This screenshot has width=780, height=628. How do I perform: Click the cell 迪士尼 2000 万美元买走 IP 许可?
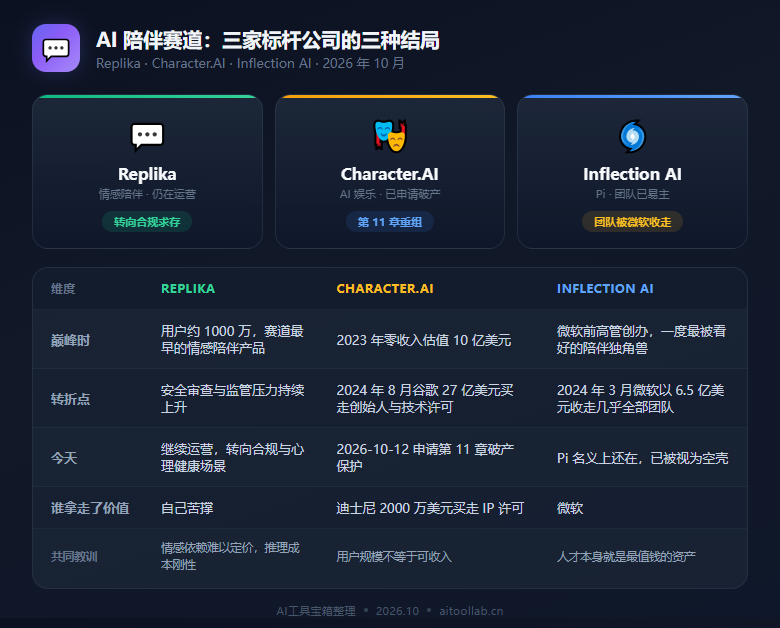click(x=430, y=508)
